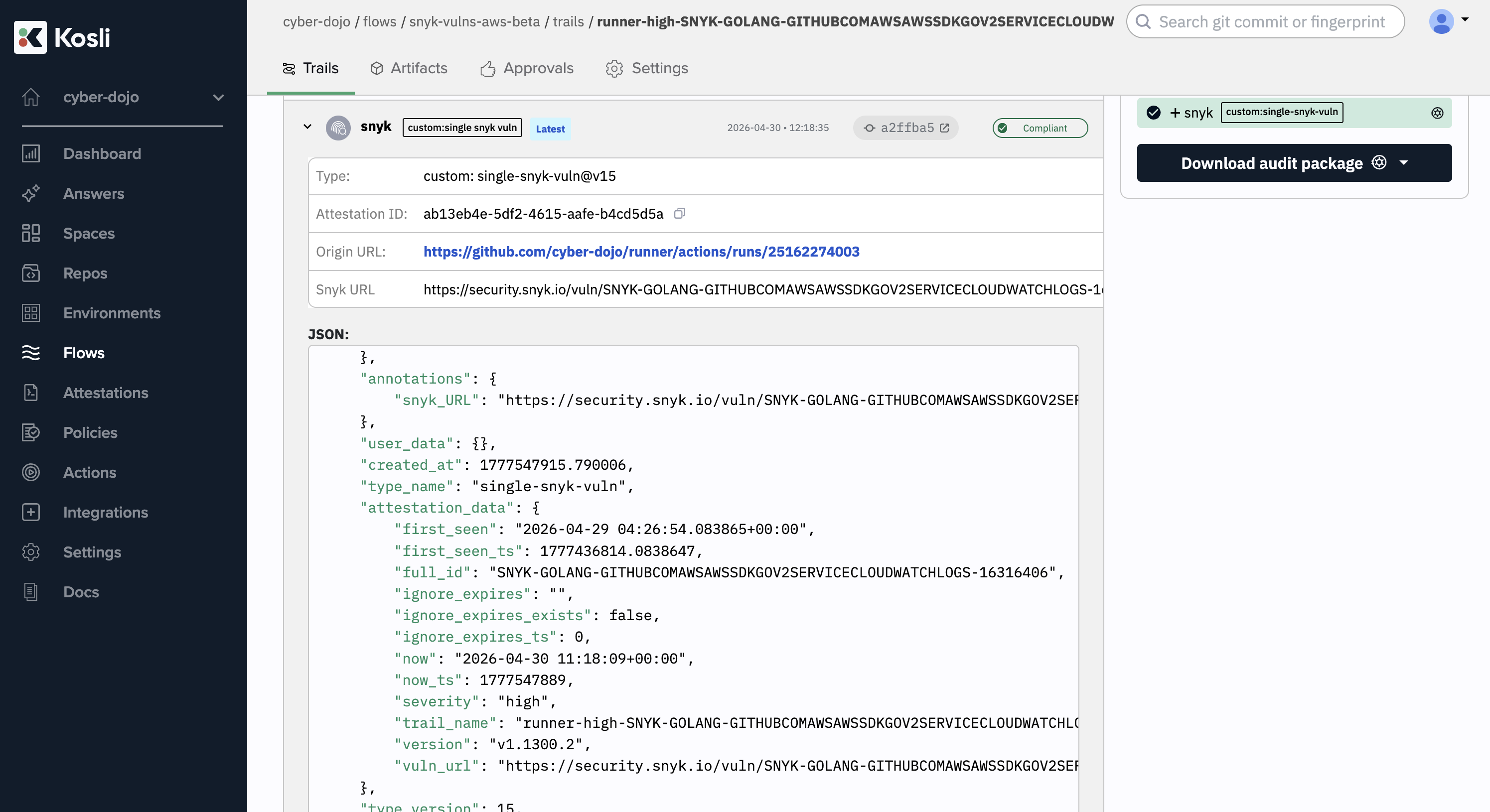Copy the Attestation ID
The height and width of the screenshot is (812, 1490).
click(680, 214)
